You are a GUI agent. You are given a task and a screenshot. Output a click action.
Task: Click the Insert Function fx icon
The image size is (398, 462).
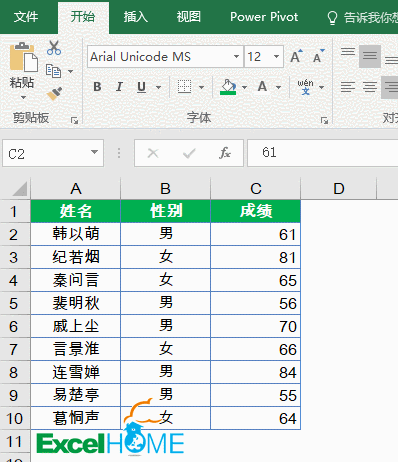click(225, 153)
